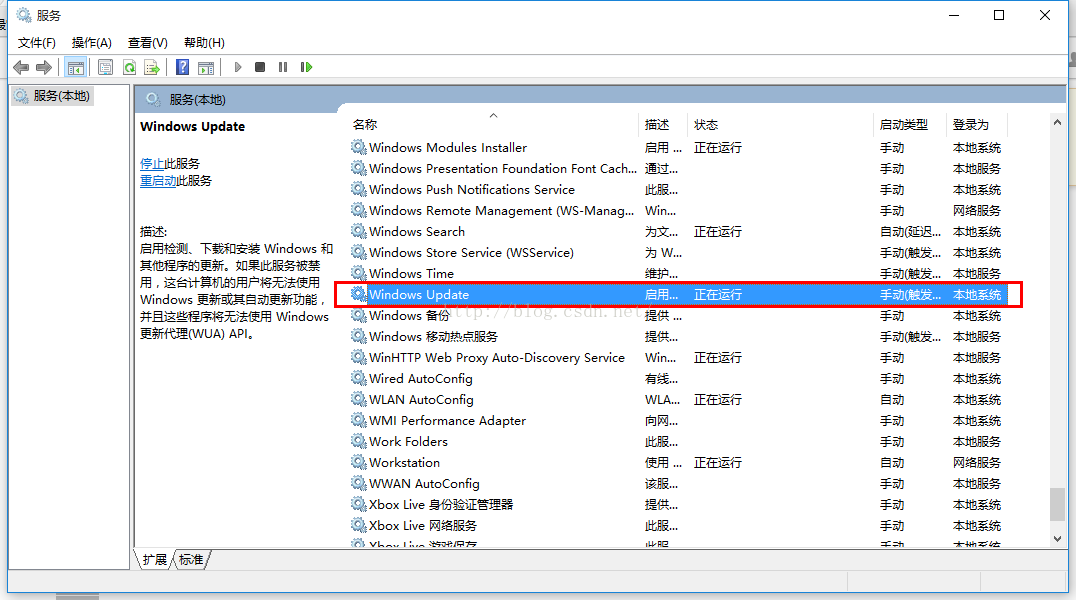Click the gear icon of Windows Search
The height and width of the screenshot is (600, 1076).
tap(358, 231)
